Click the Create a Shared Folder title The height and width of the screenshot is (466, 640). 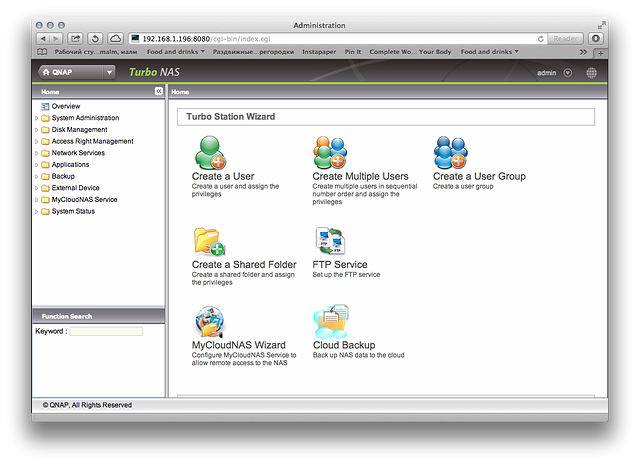pyautogui.click(x=244, y=264)
